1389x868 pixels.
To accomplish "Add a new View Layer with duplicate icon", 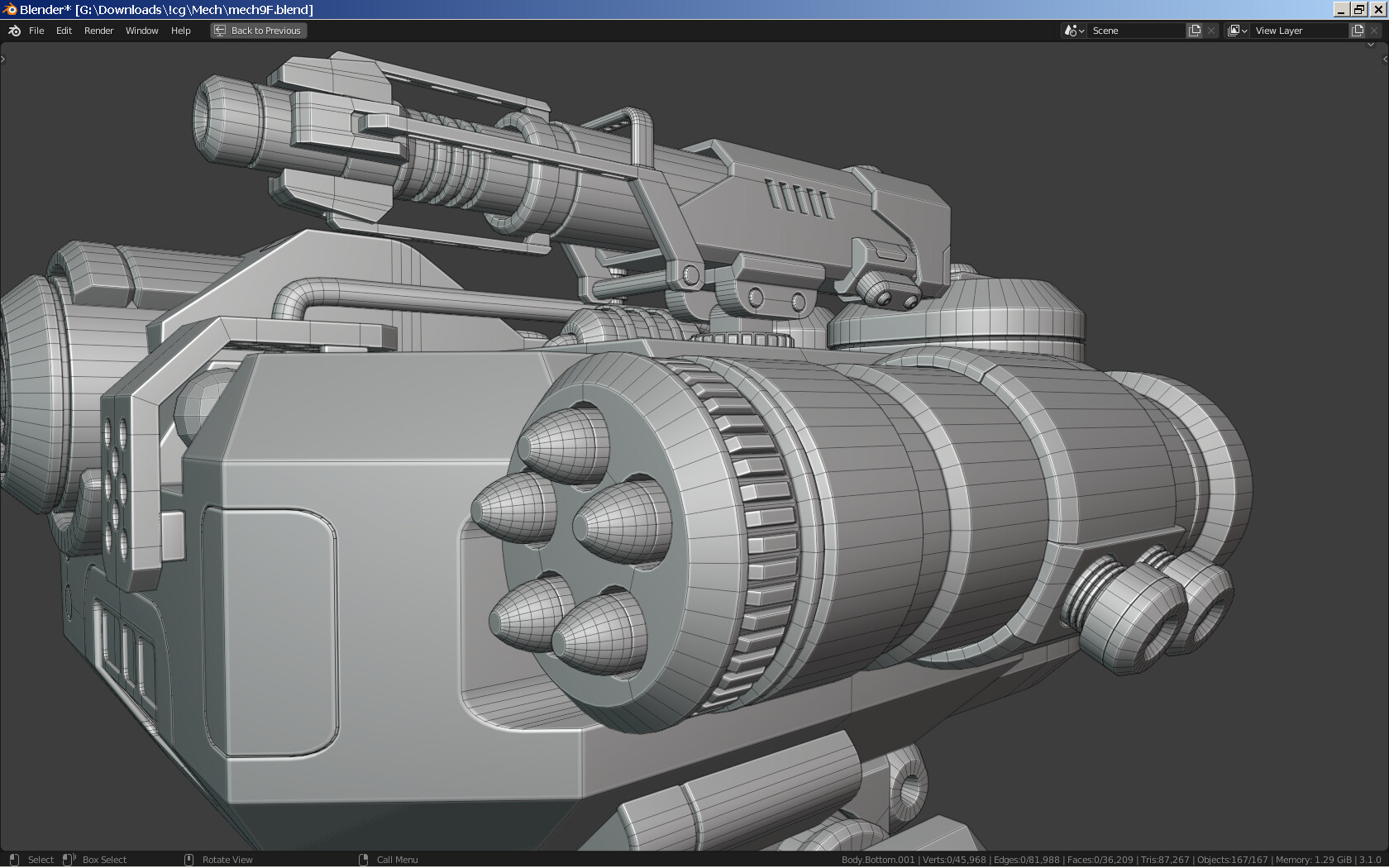I will click(x=1357, y=31).
